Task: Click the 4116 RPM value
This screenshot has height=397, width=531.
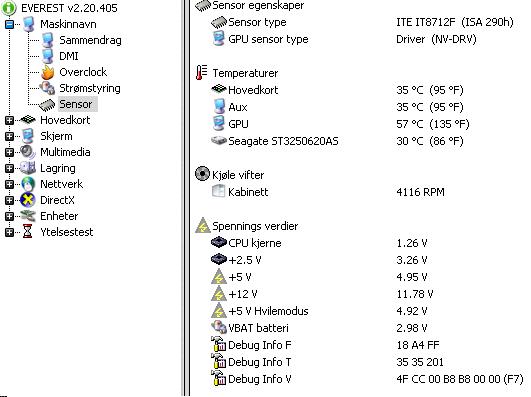Action: (420, 192)
